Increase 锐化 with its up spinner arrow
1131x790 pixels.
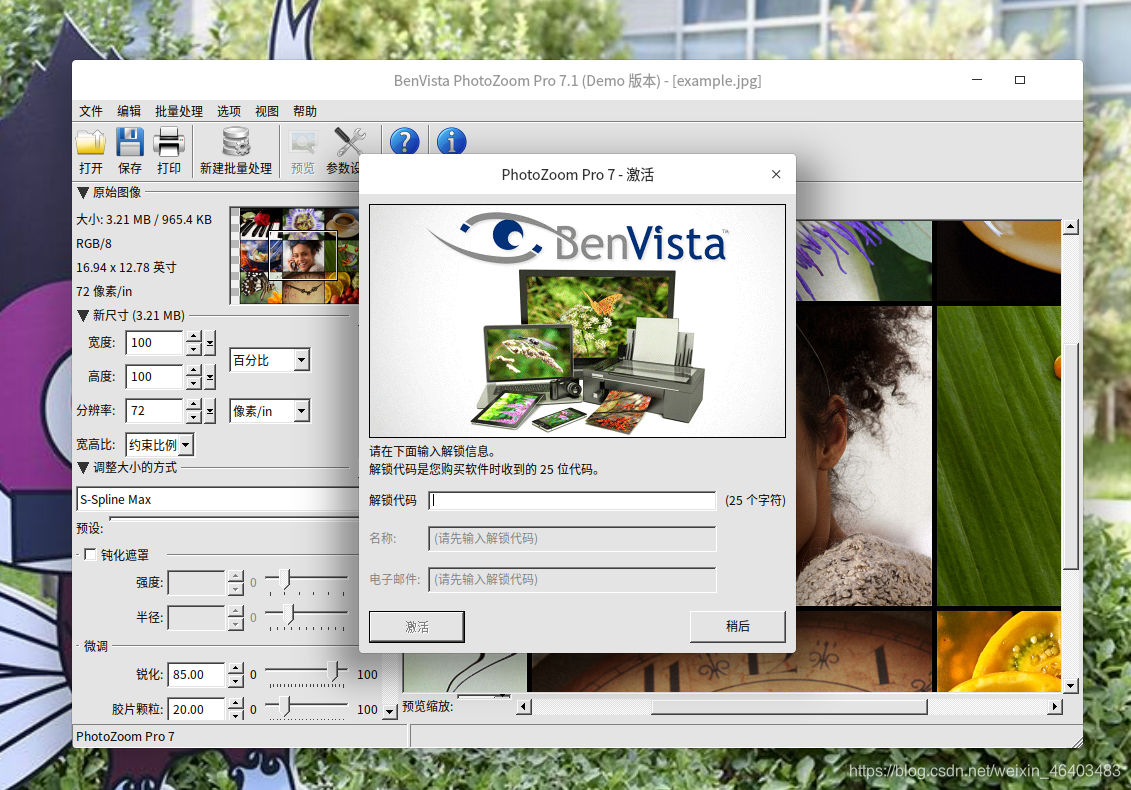[x=236, y=669]
